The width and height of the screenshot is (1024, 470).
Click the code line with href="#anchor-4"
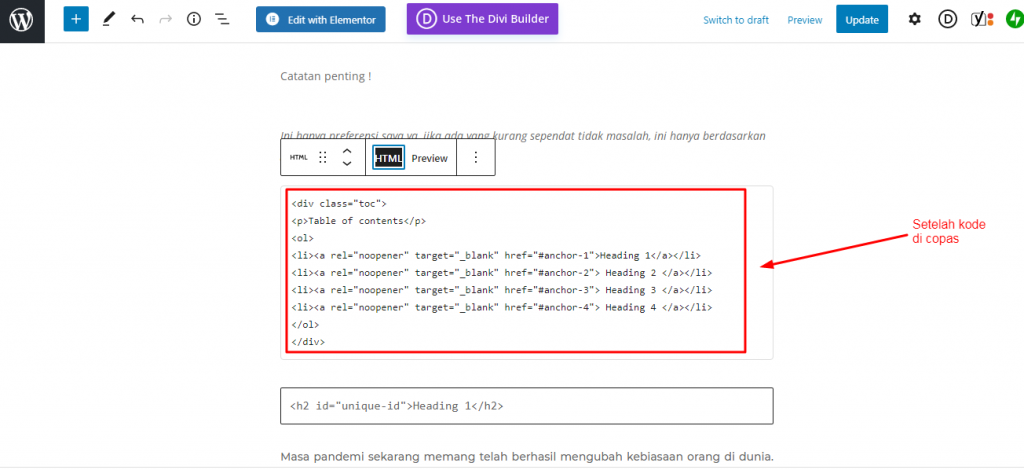(x=502, y=307)
